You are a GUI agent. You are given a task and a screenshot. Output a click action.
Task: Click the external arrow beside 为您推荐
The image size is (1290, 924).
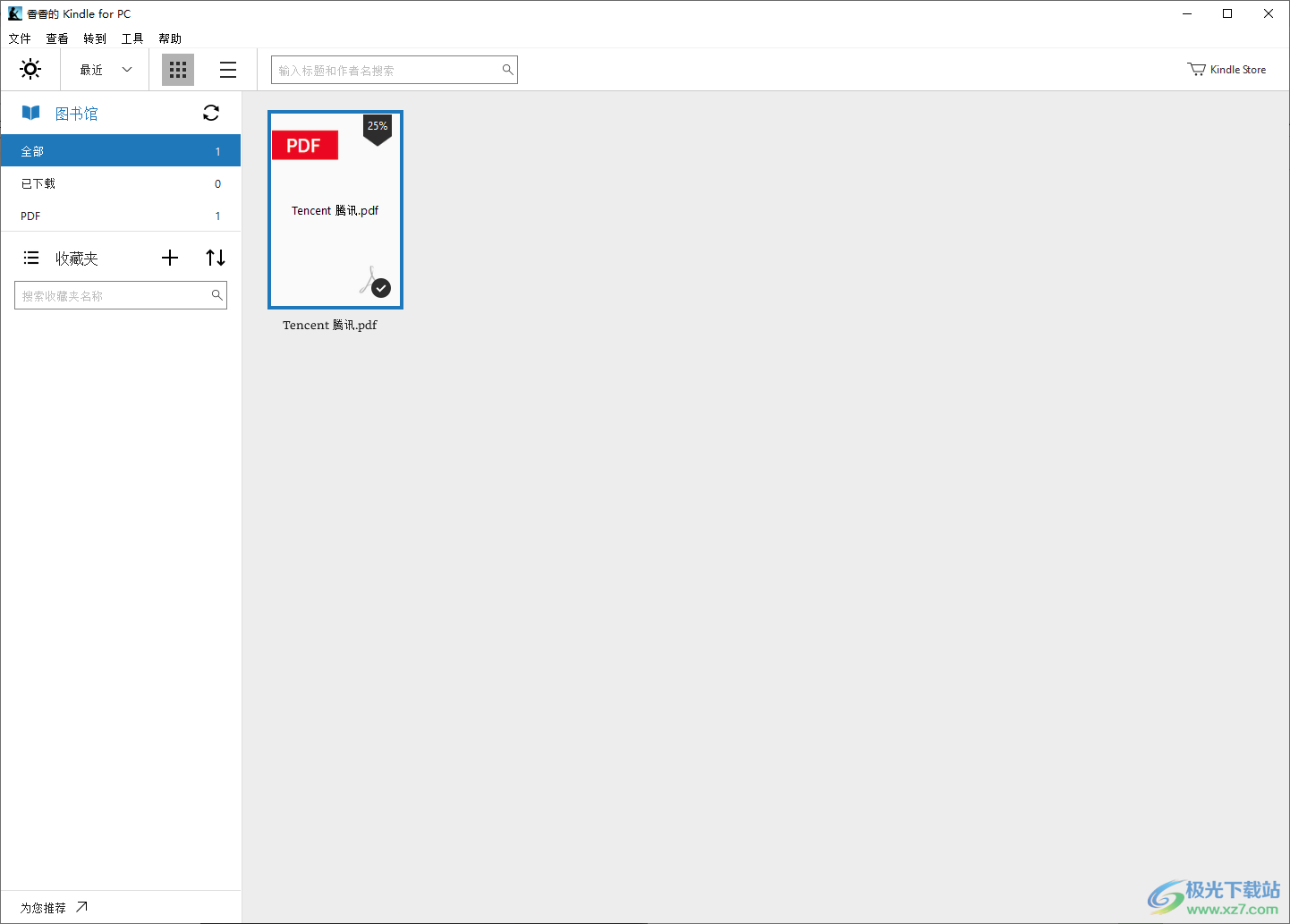[81, 906]
